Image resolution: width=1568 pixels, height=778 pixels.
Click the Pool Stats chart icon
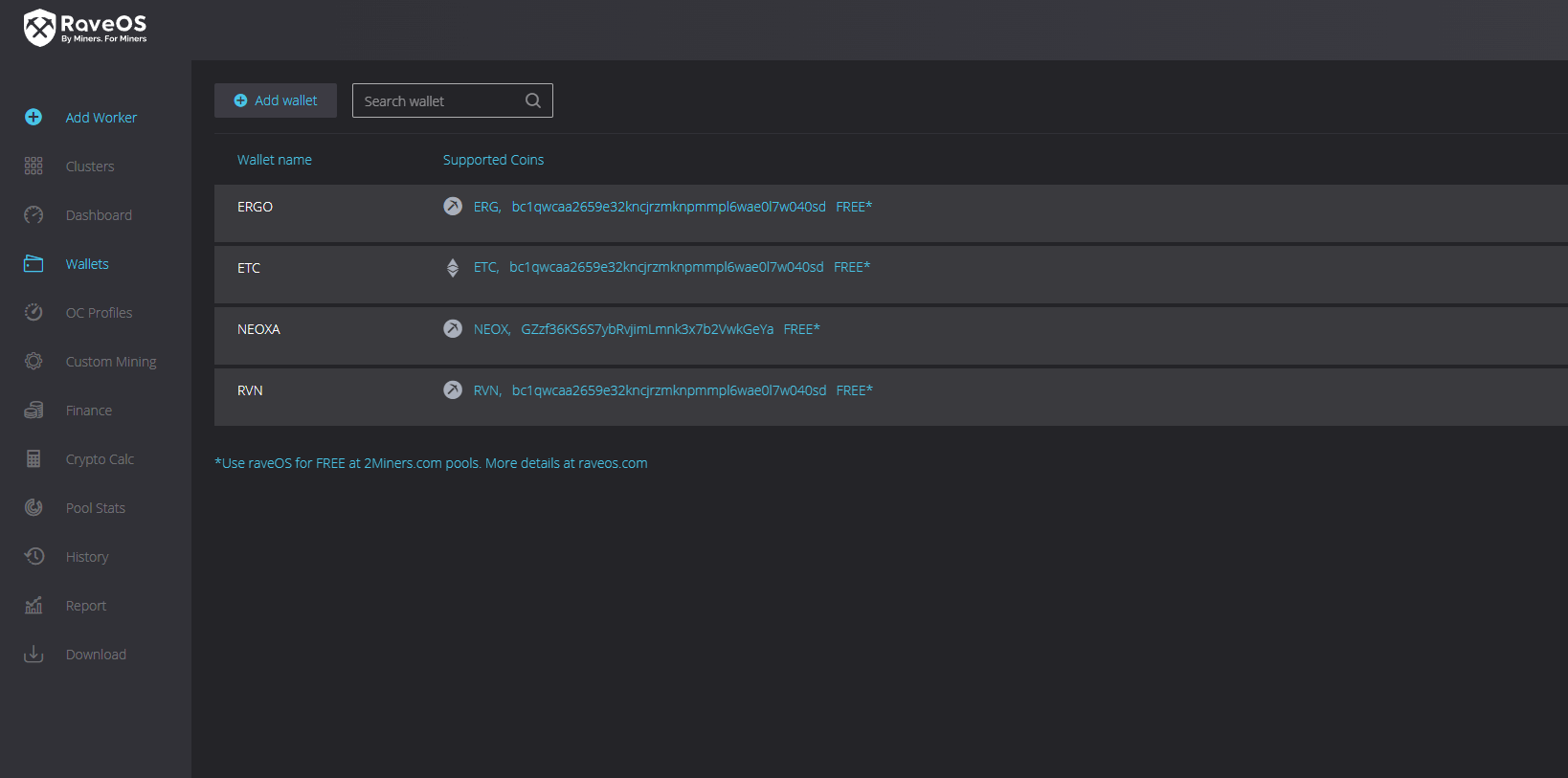click(34, 507)
